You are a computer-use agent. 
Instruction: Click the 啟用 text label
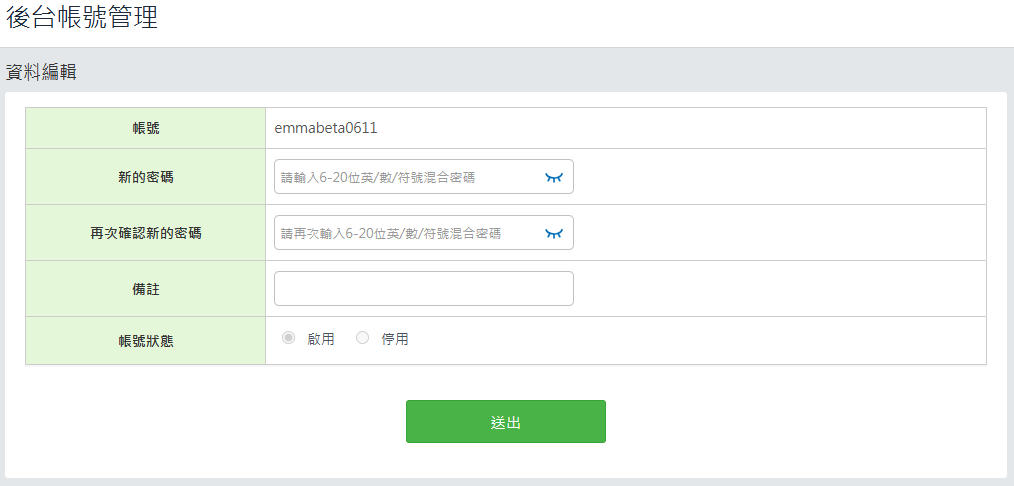coord(321,339)
